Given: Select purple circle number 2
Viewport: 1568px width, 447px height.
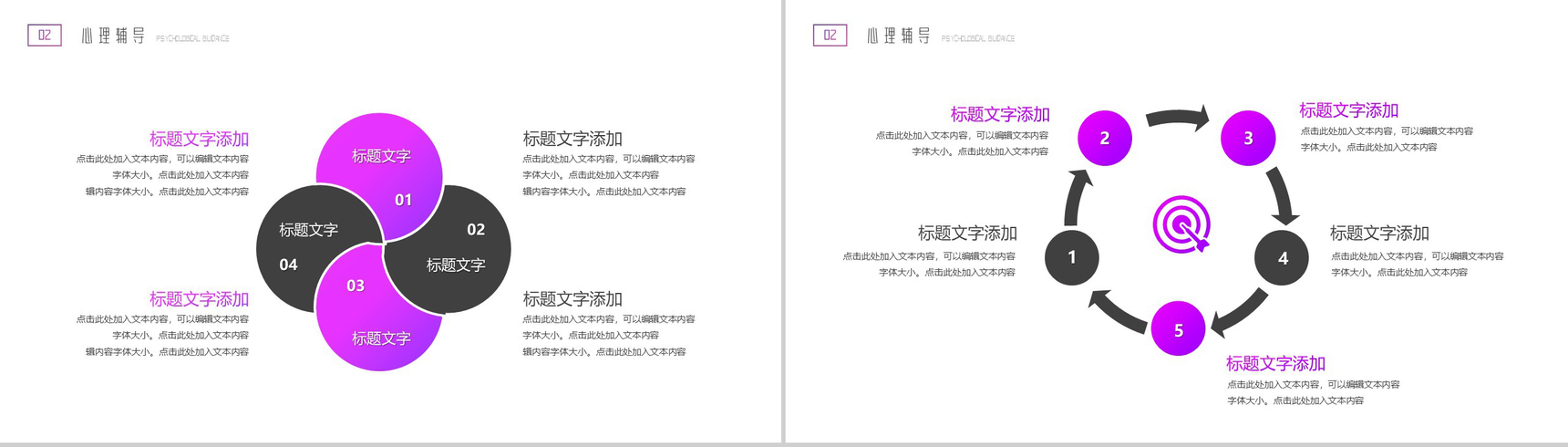Looking at the screenshot, I should coord(1105,138).
